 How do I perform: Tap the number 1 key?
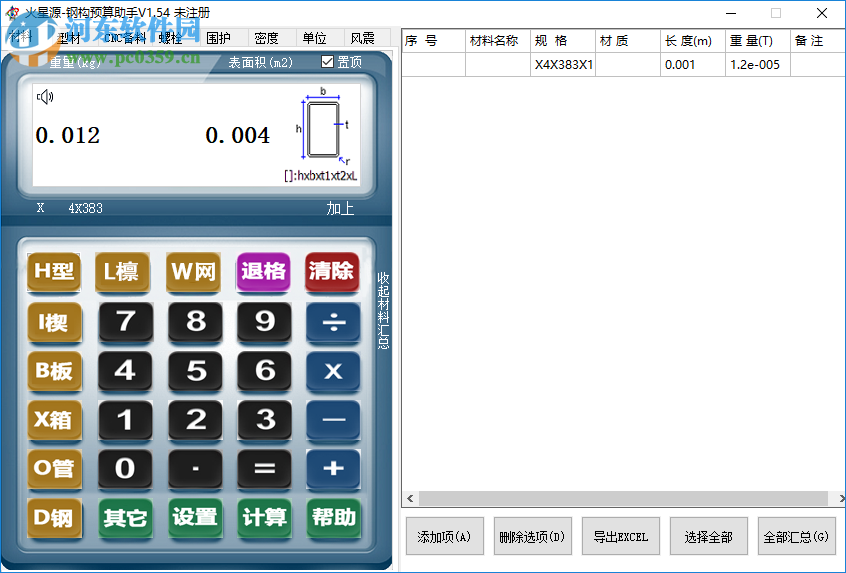[125, 420]
